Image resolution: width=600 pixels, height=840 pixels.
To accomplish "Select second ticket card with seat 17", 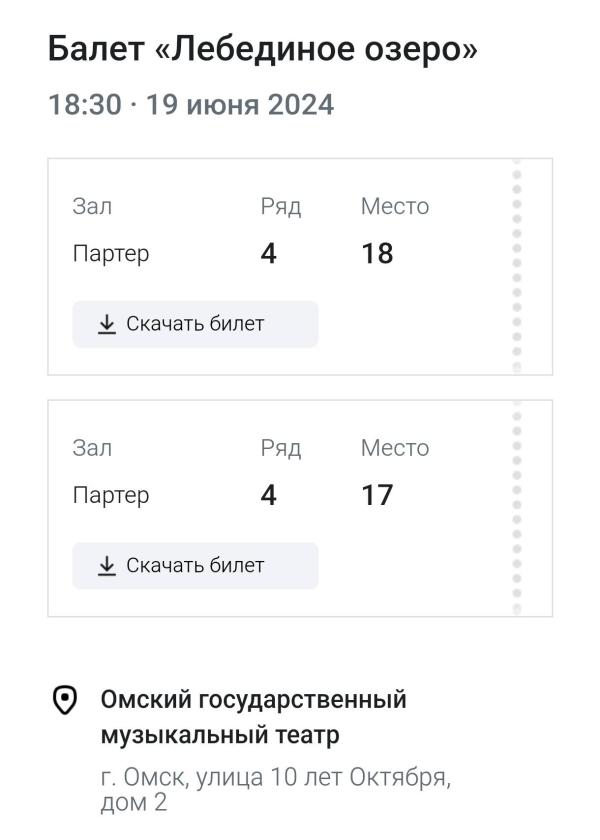I will 300,508.
